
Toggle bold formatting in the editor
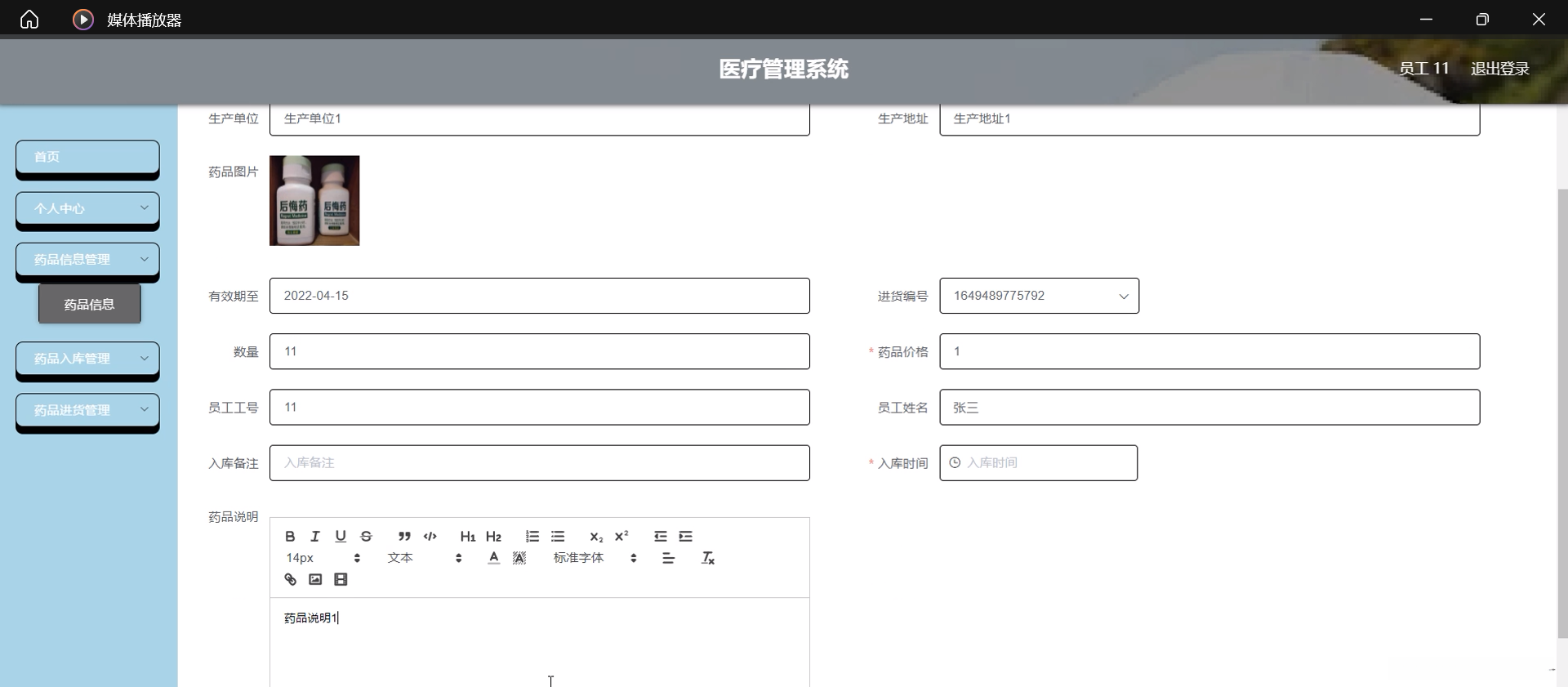pos(290,537)
